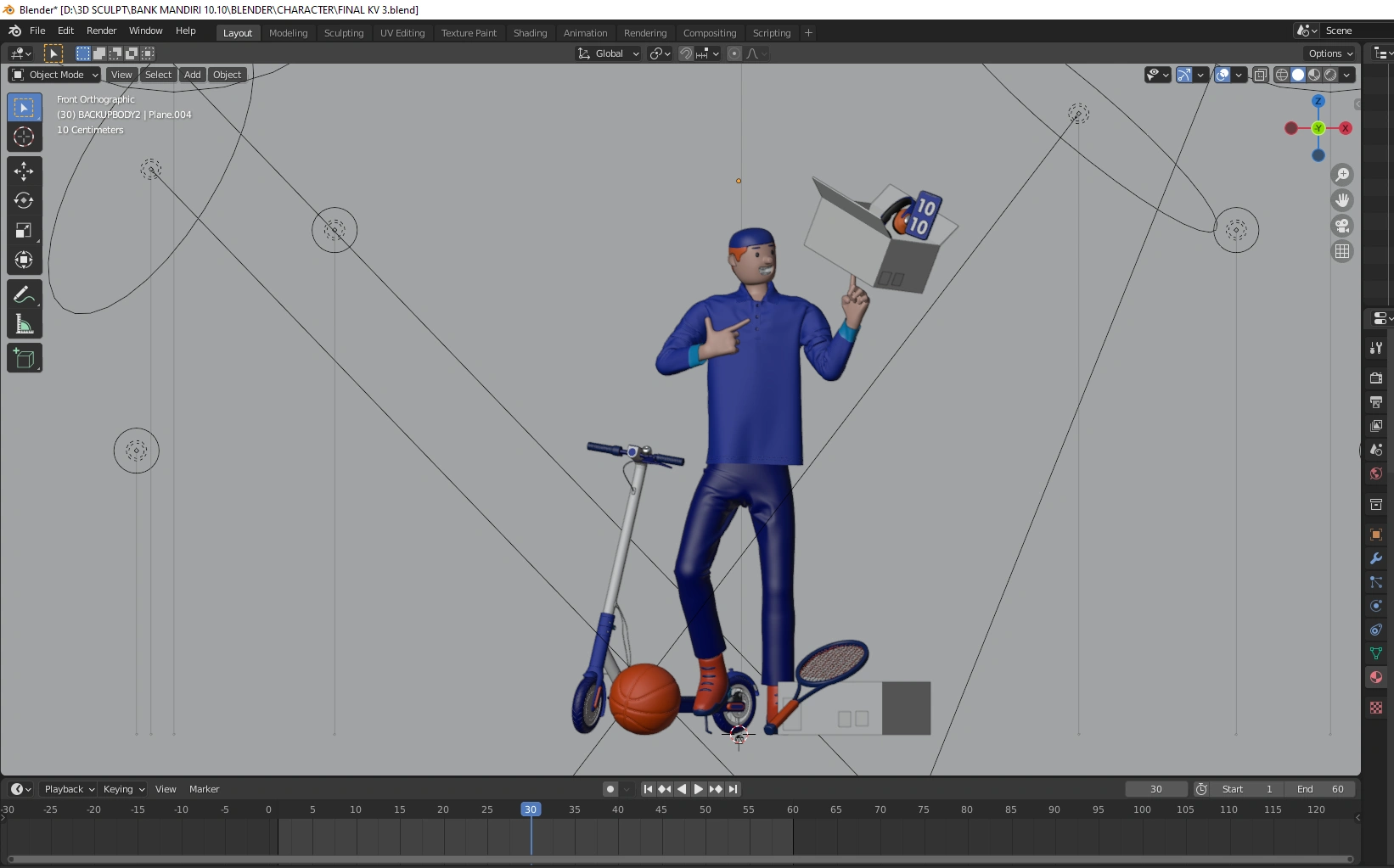This screenshot has width=1394, height=868.
Task: Click the End frame field
Action: pyautogui.click(x=1320, y=789)
